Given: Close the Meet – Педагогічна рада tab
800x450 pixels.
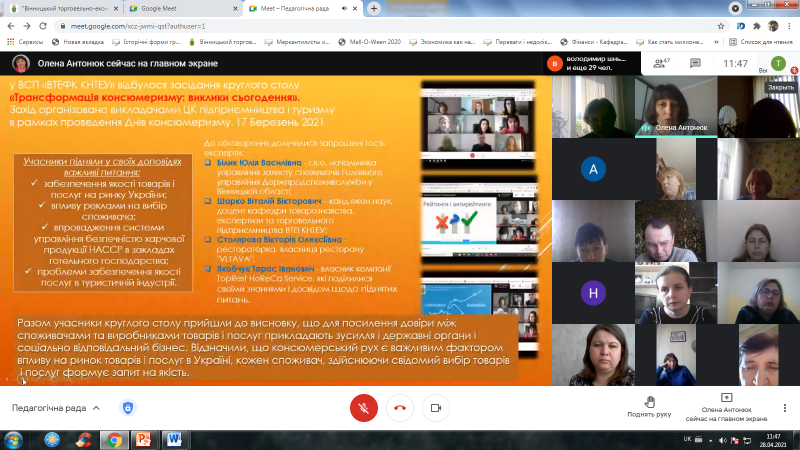Looking at the screenshot, I should 355,8.
